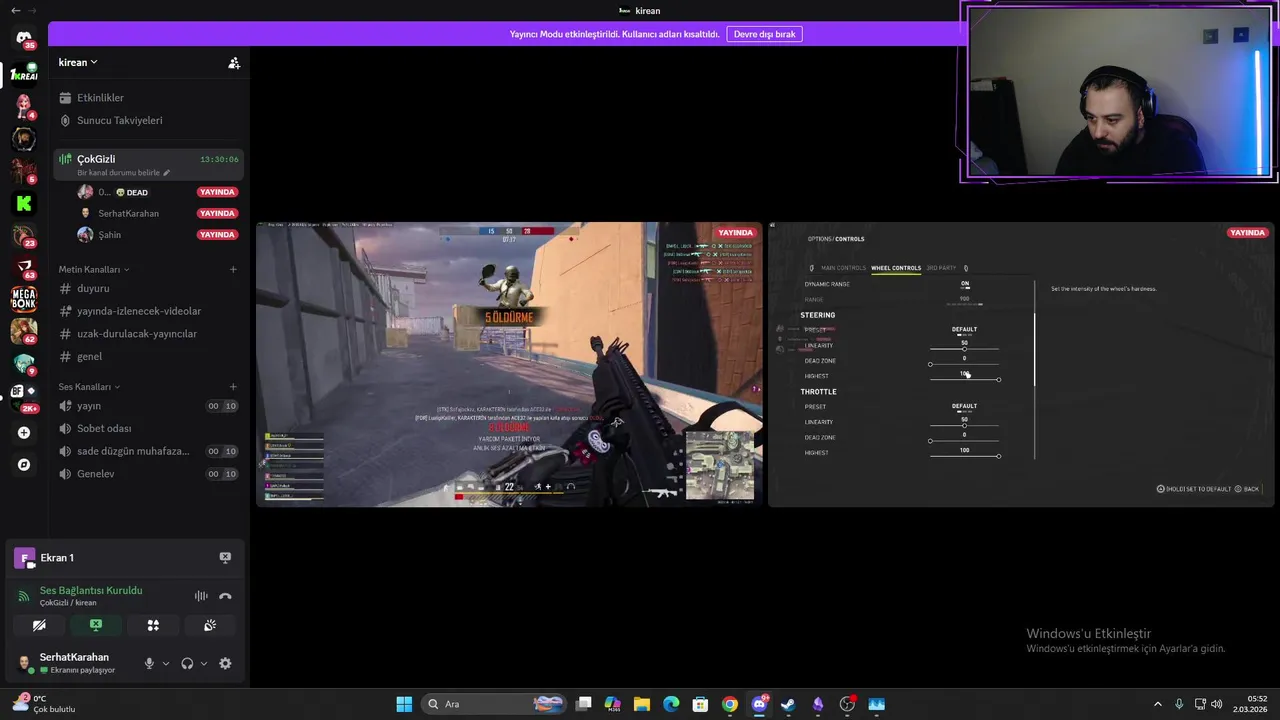Open microphone input options chevron
The width and height of the screenshot is (1280, 720).
click(166, 663)
